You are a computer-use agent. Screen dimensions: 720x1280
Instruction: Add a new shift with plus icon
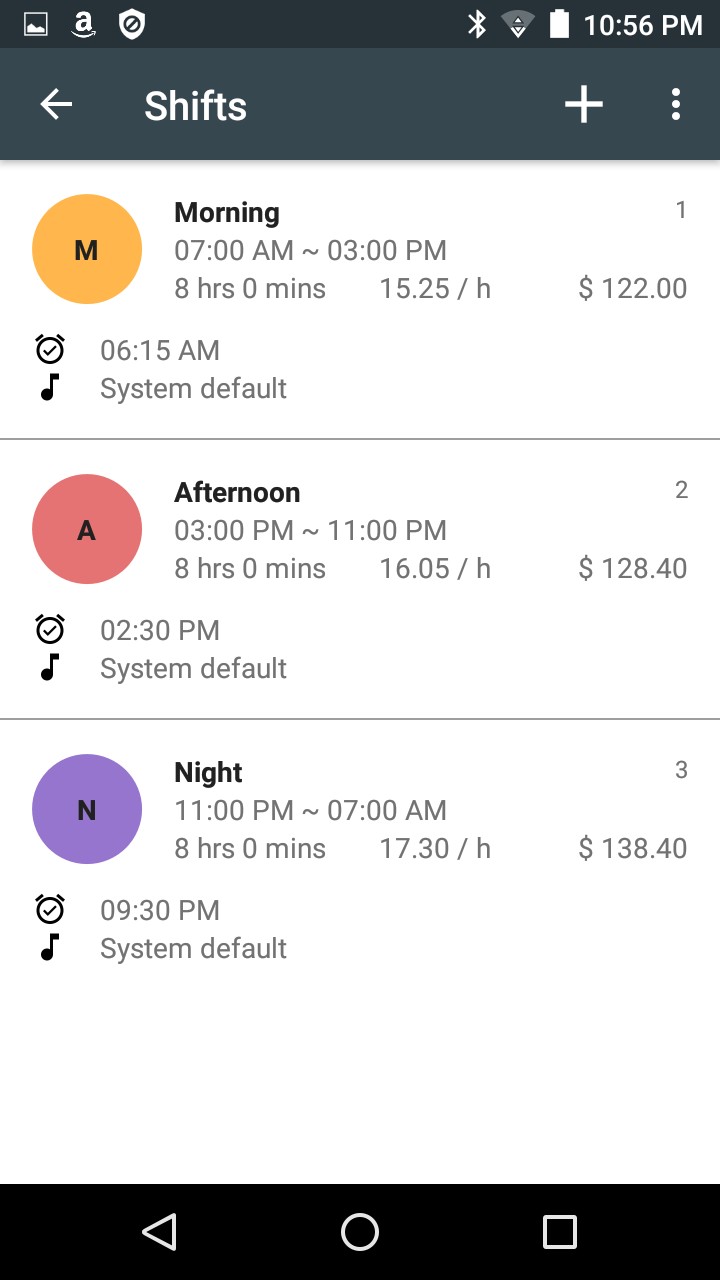[x=583, y=105]
